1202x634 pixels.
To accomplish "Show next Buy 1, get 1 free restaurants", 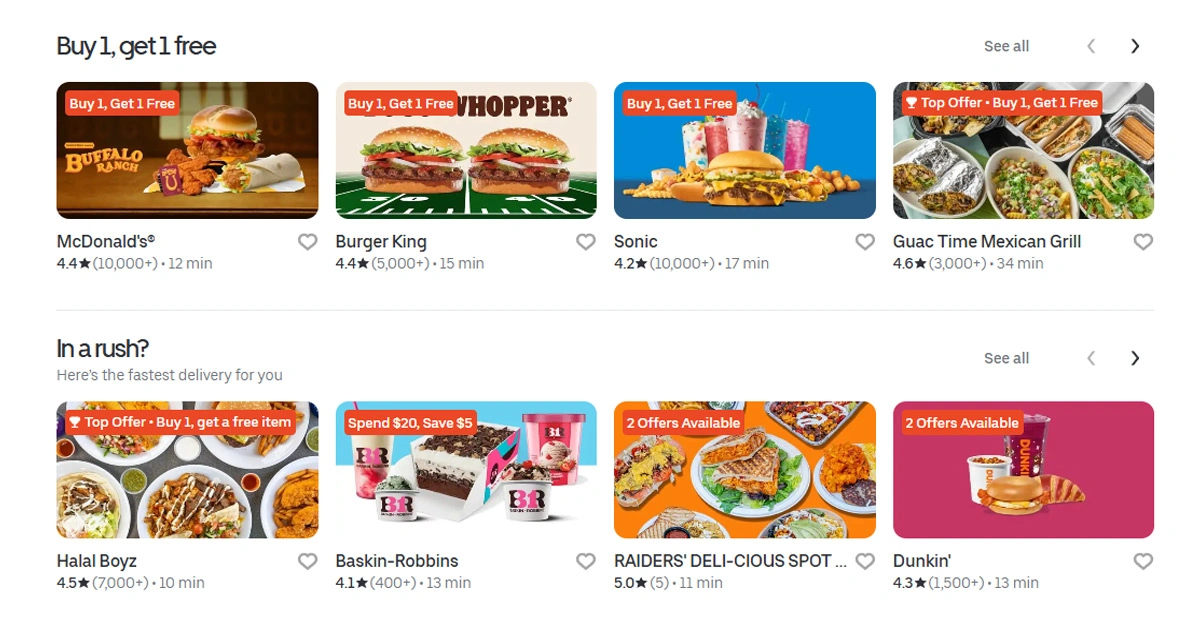I will tap(1135, 46).
